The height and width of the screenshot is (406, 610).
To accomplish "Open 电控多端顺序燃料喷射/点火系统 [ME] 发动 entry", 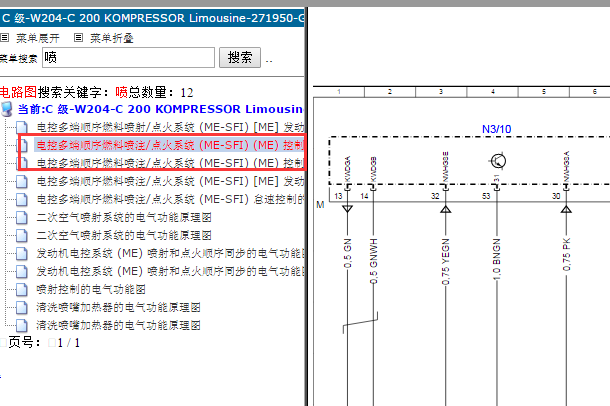I will [x=170, y=127].
